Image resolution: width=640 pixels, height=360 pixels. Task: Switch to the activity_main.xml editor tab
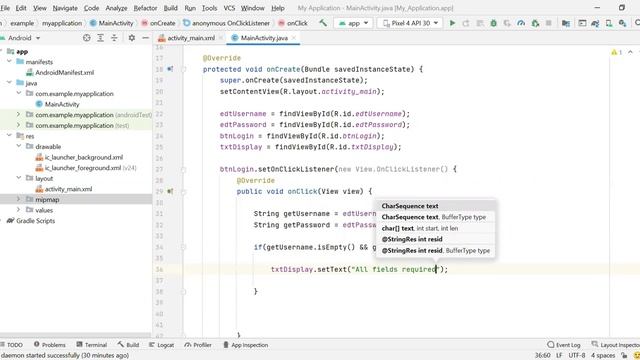191,38
